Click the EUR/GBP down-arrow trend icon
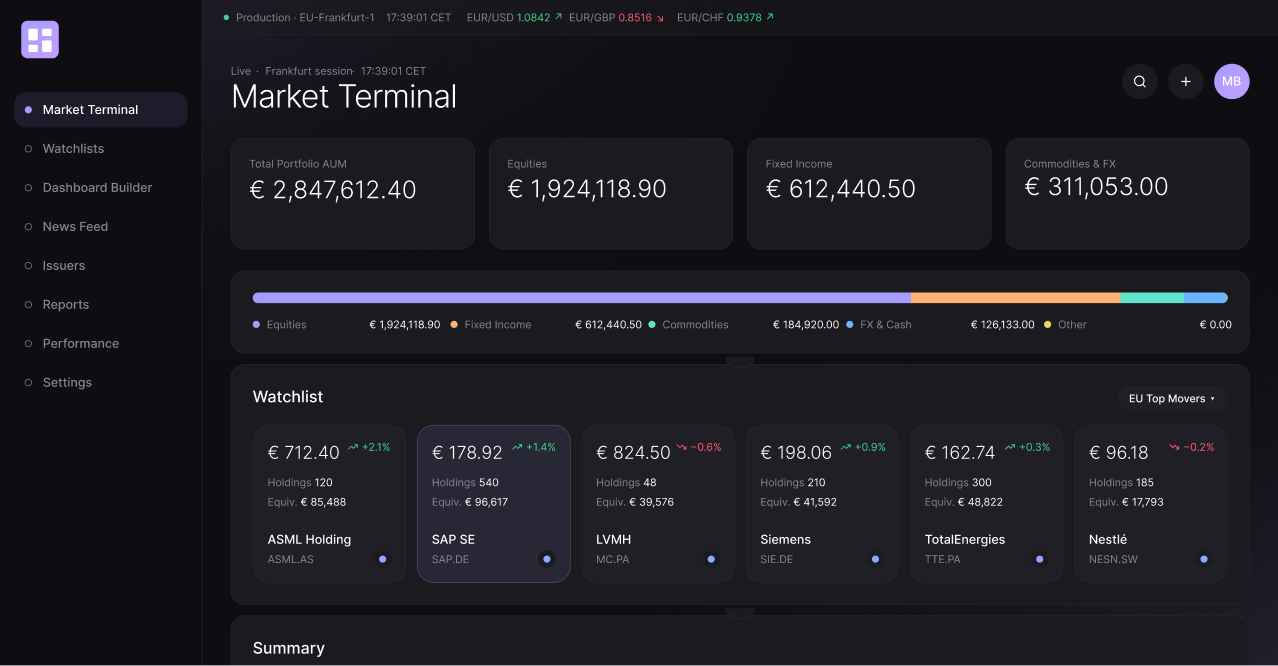Viewport: 1278px width, 666px height. pos(660,18)
